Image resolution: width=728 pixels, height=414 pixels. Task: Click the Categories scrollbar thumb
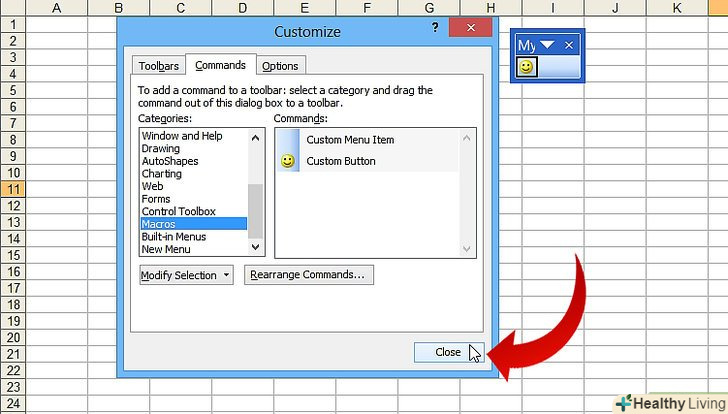[255, 211]
